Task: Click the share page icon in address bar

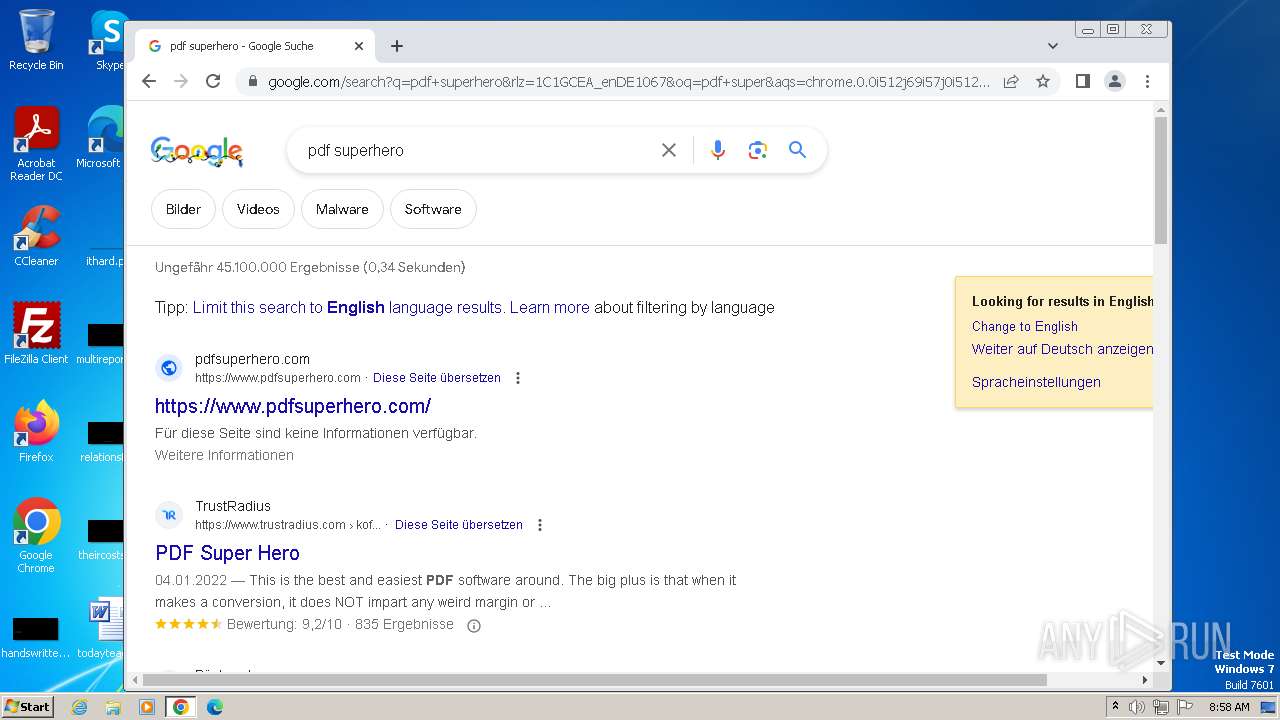Action: click(1011, 81)
